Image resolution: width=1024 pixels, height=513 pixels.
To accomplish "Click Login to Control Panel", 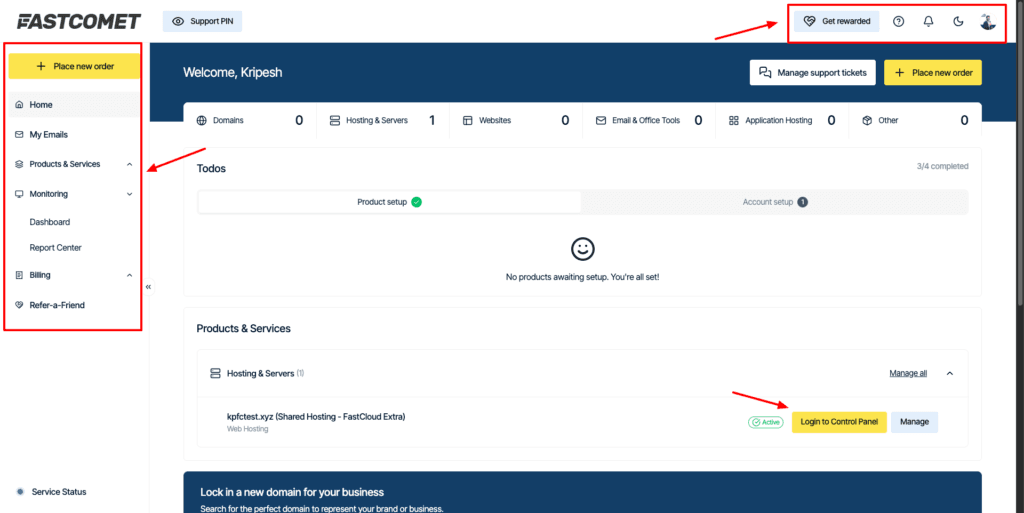I will (839, 422).
